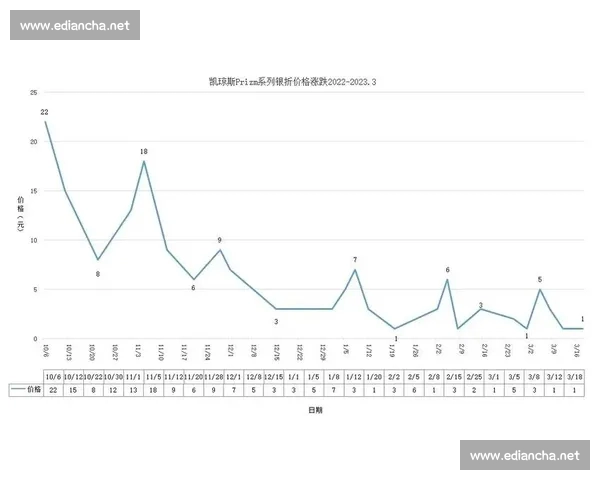600x480 pixels.
Task: Click the x-axis tick label 12/29
Action: click(323, 352)
